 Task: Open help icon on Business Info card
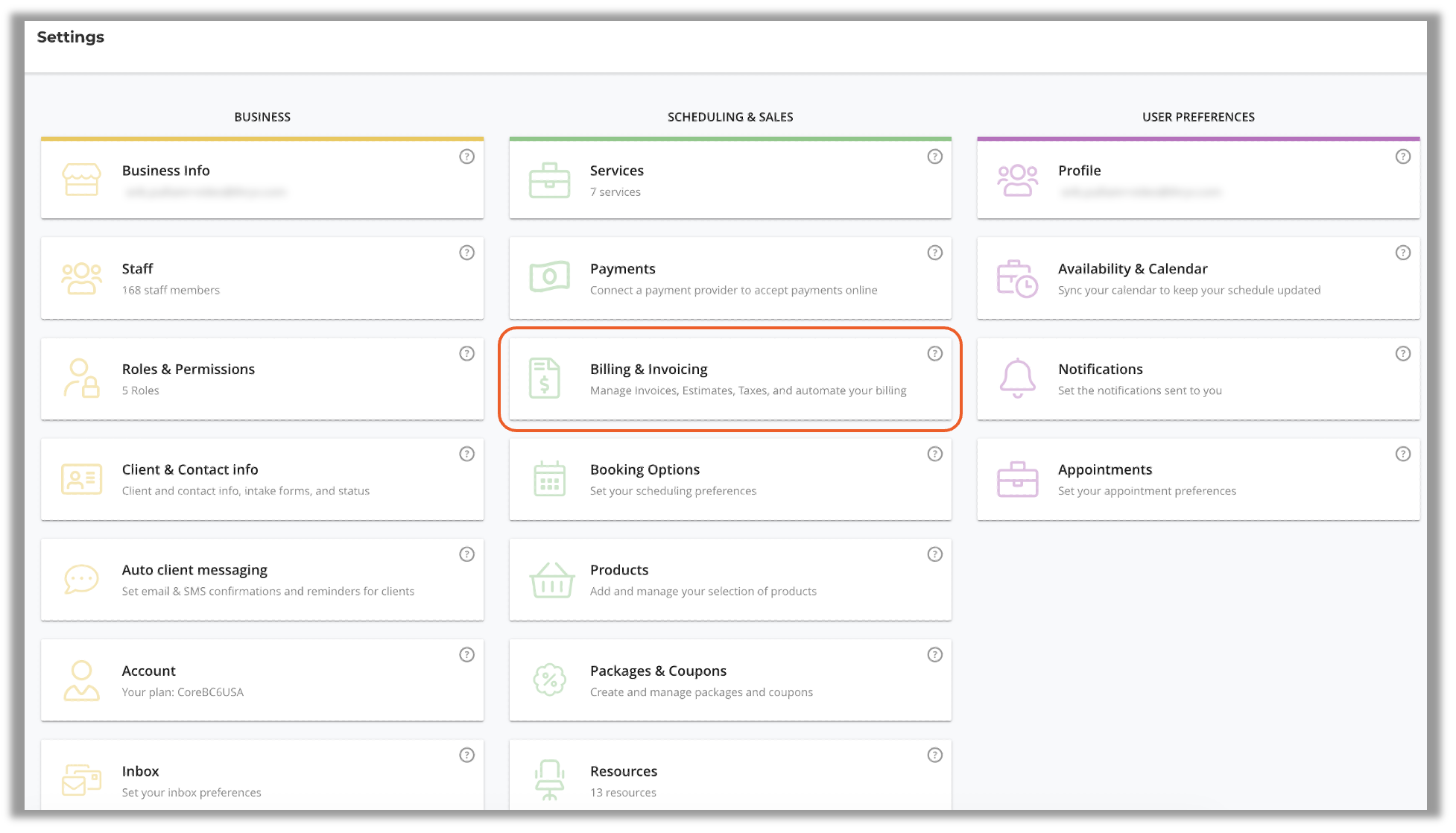(x=466, y=156)
